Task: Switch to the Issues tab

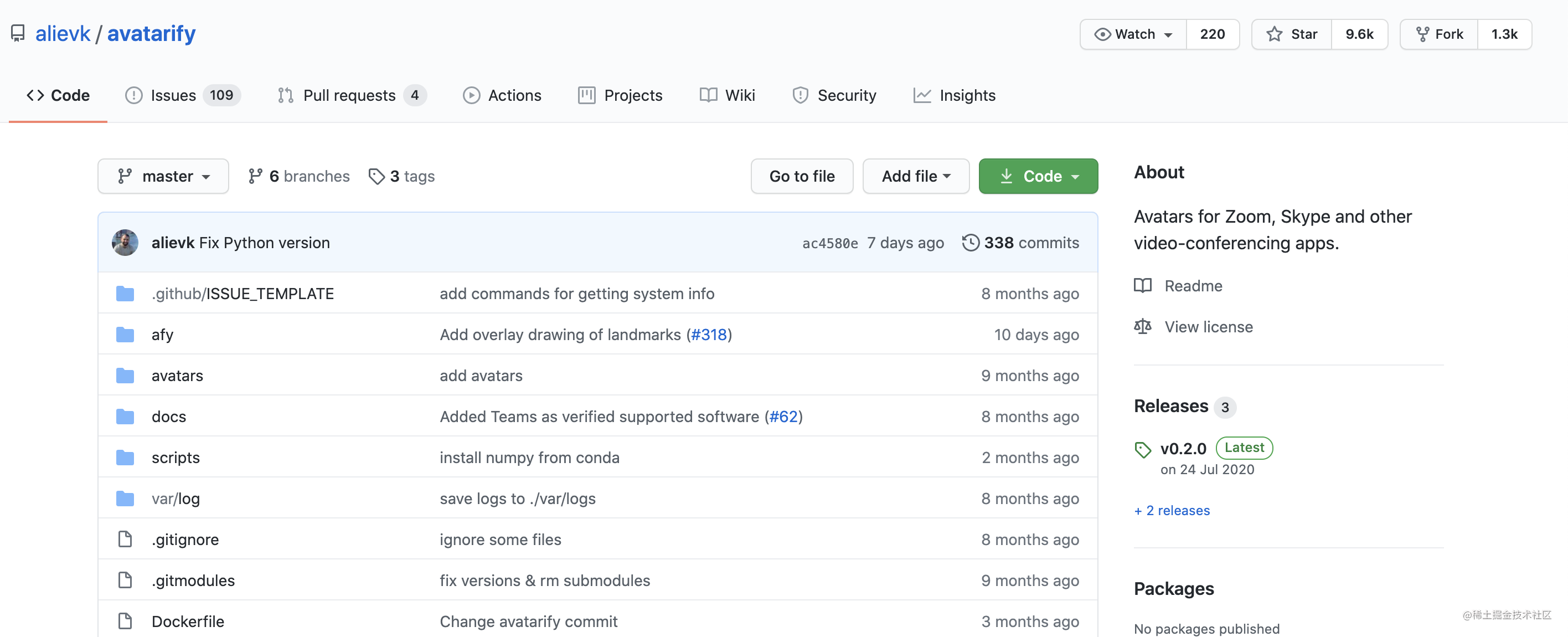Action: 183,96
